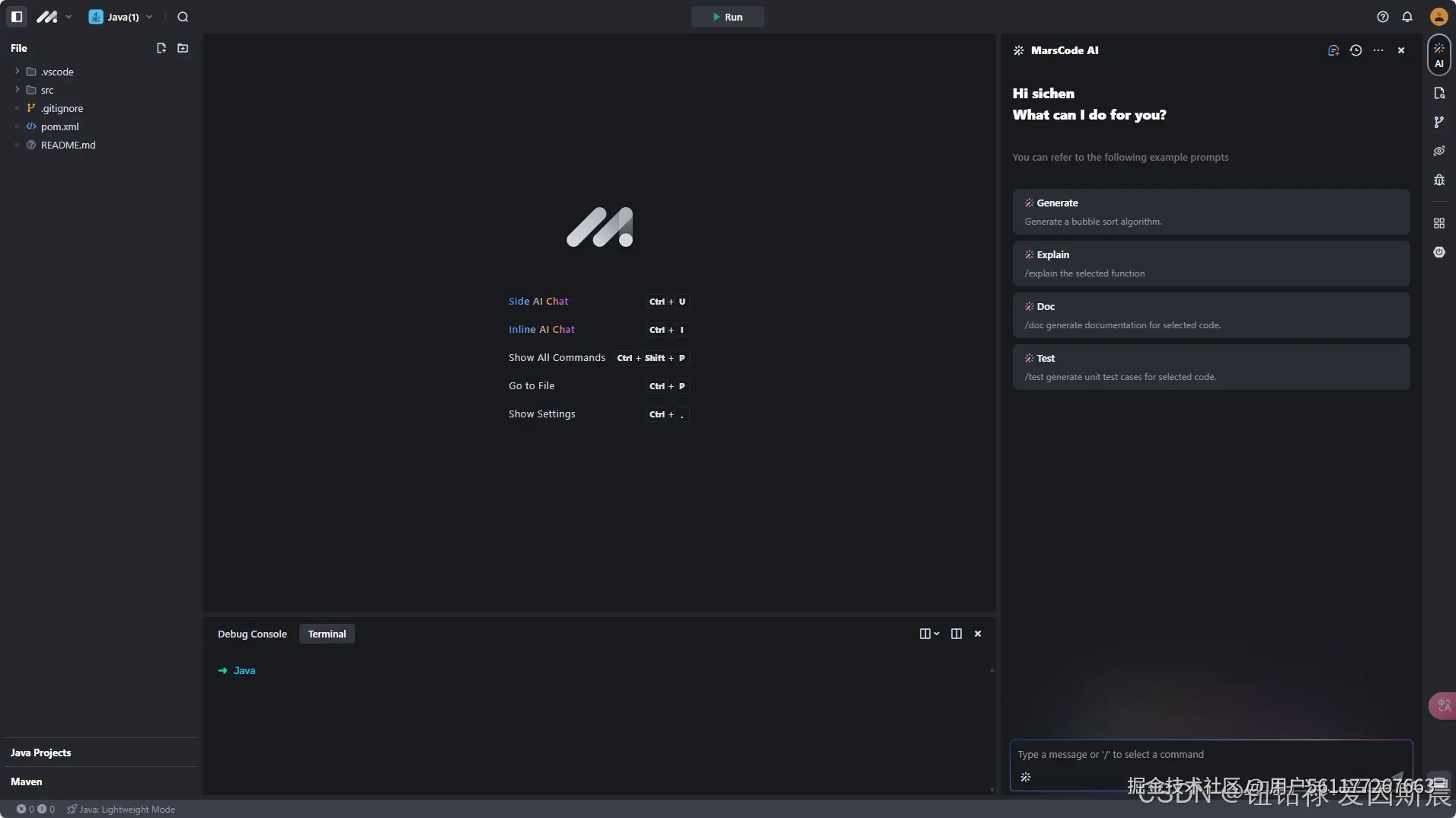The image size is (1456, 818).
Task: Click the terminal Java prompt line
Action: [237, 671]
